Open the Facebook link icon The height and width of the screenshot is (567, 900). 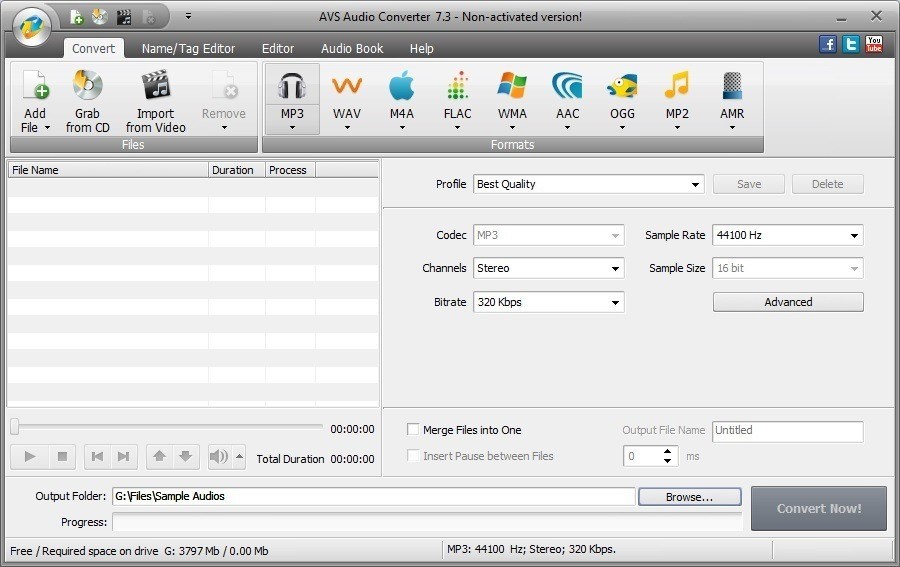pos(828,44)
